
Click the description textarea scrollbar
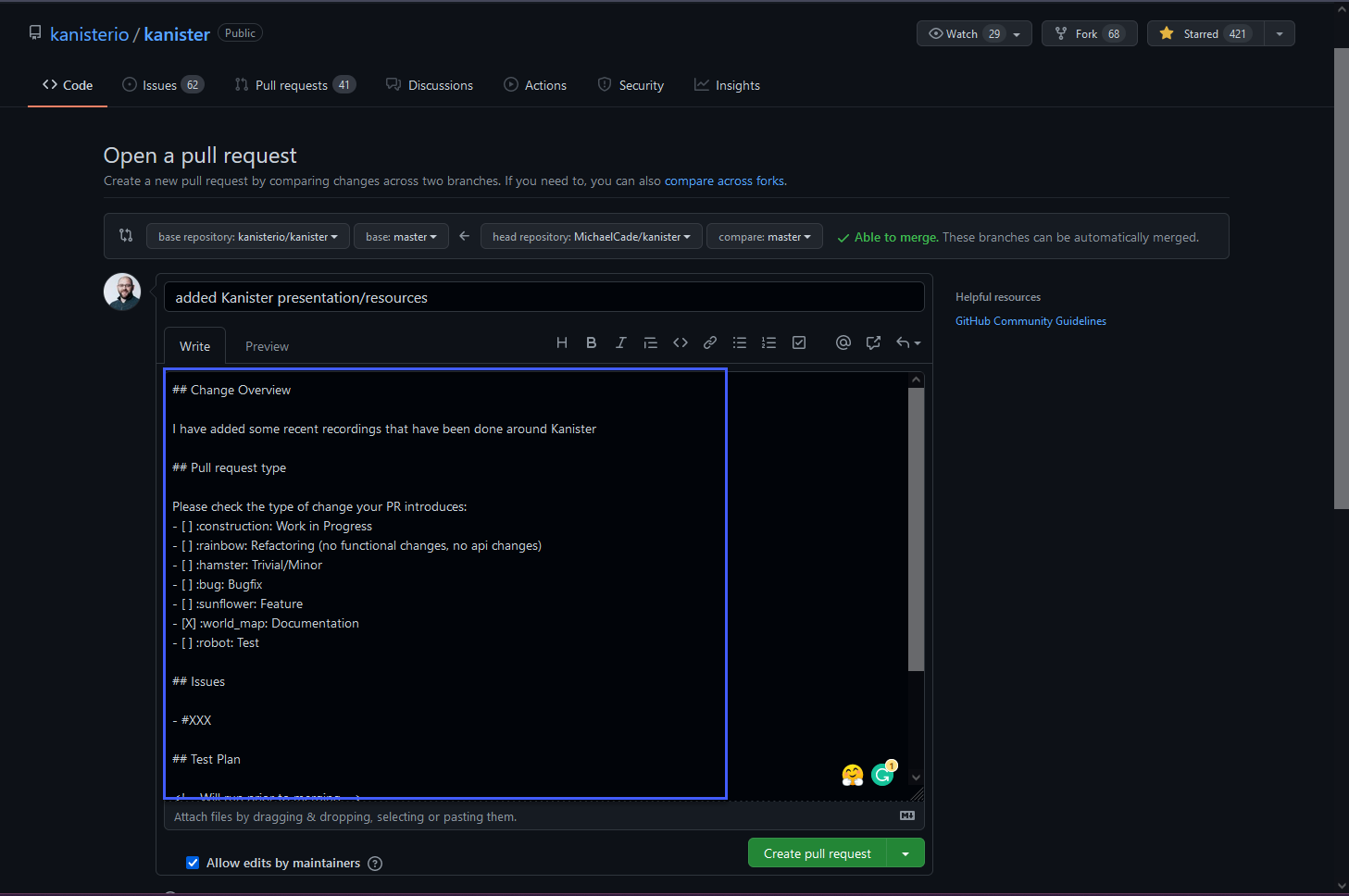tap(916, 528)
